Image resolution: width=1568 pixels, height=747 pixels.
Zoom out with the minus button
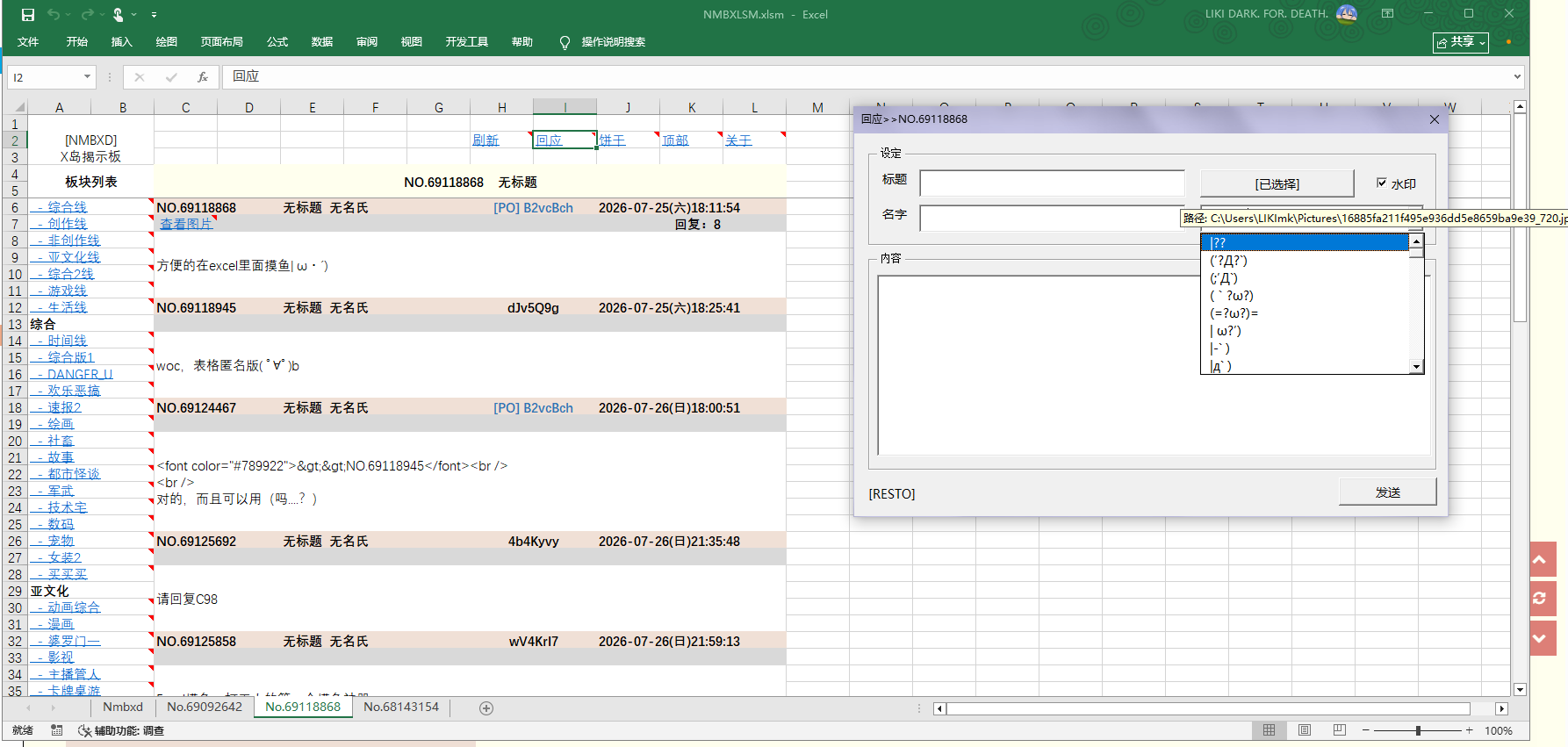pyautogui.click(x=1366, y=730)
